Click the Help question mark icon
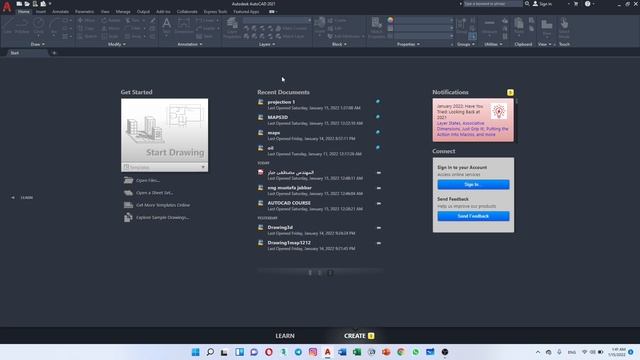This screenshot has width=640, height=360. (x=587, y=4)
